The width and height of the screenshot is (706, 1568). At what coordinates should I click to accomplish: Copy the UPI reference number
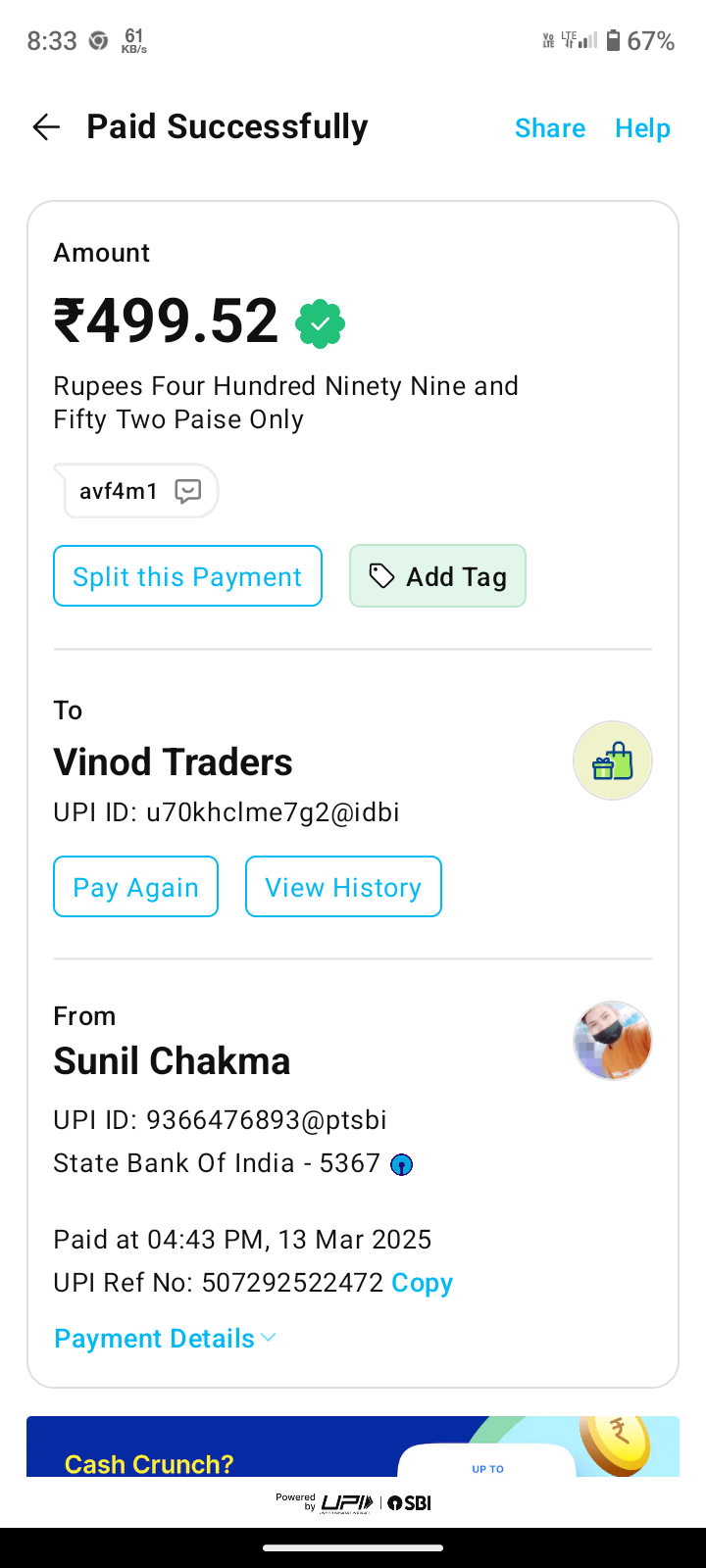(x=422, y=1283)
